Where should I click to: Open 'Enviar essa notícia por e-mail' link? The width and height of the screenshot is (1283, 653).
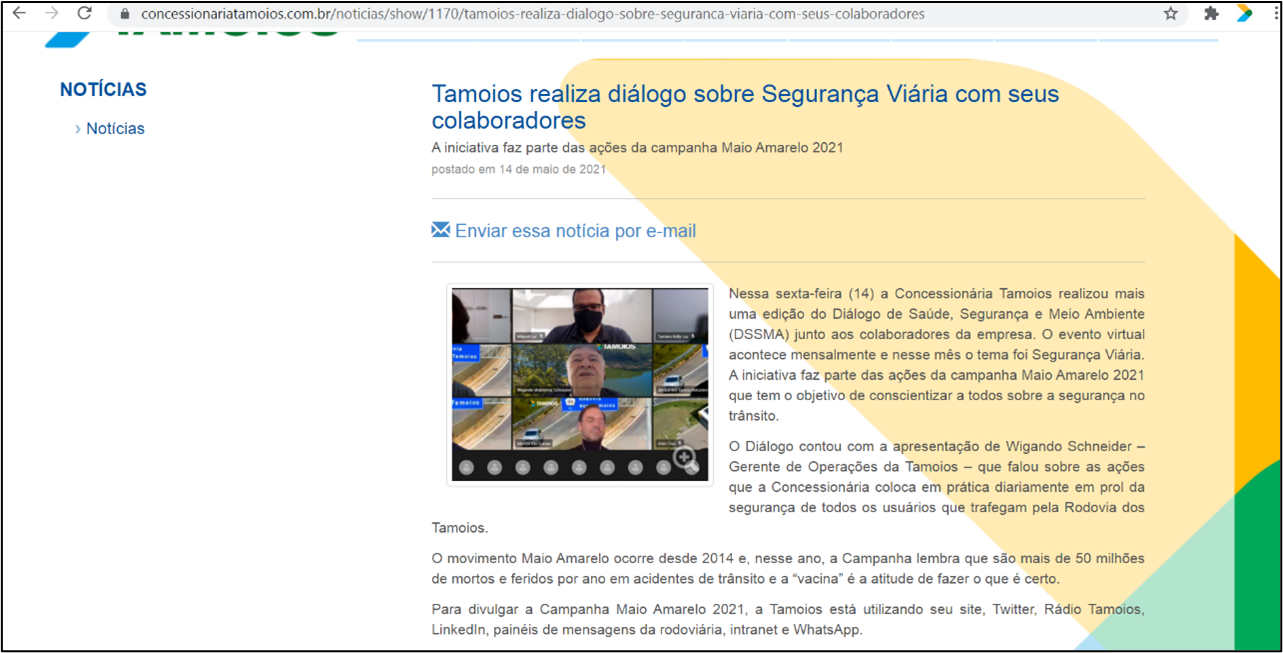tap(575, 231)
